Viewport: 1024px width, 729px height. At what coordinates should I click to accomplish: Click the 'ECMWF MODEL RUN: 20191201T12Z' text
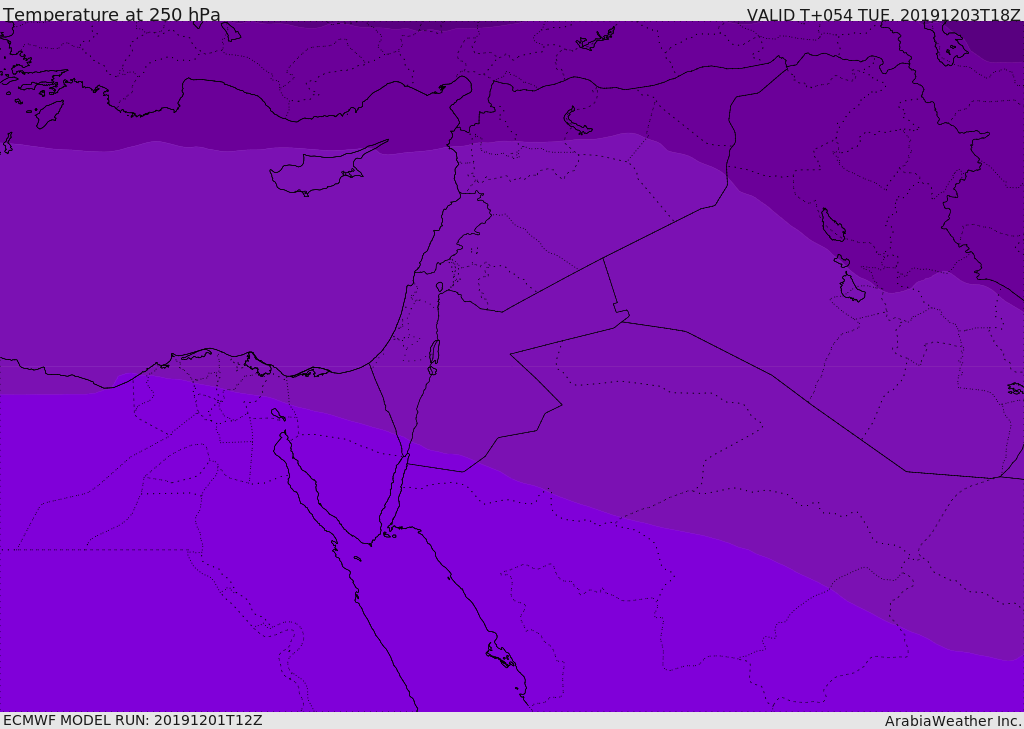[133, 720]
